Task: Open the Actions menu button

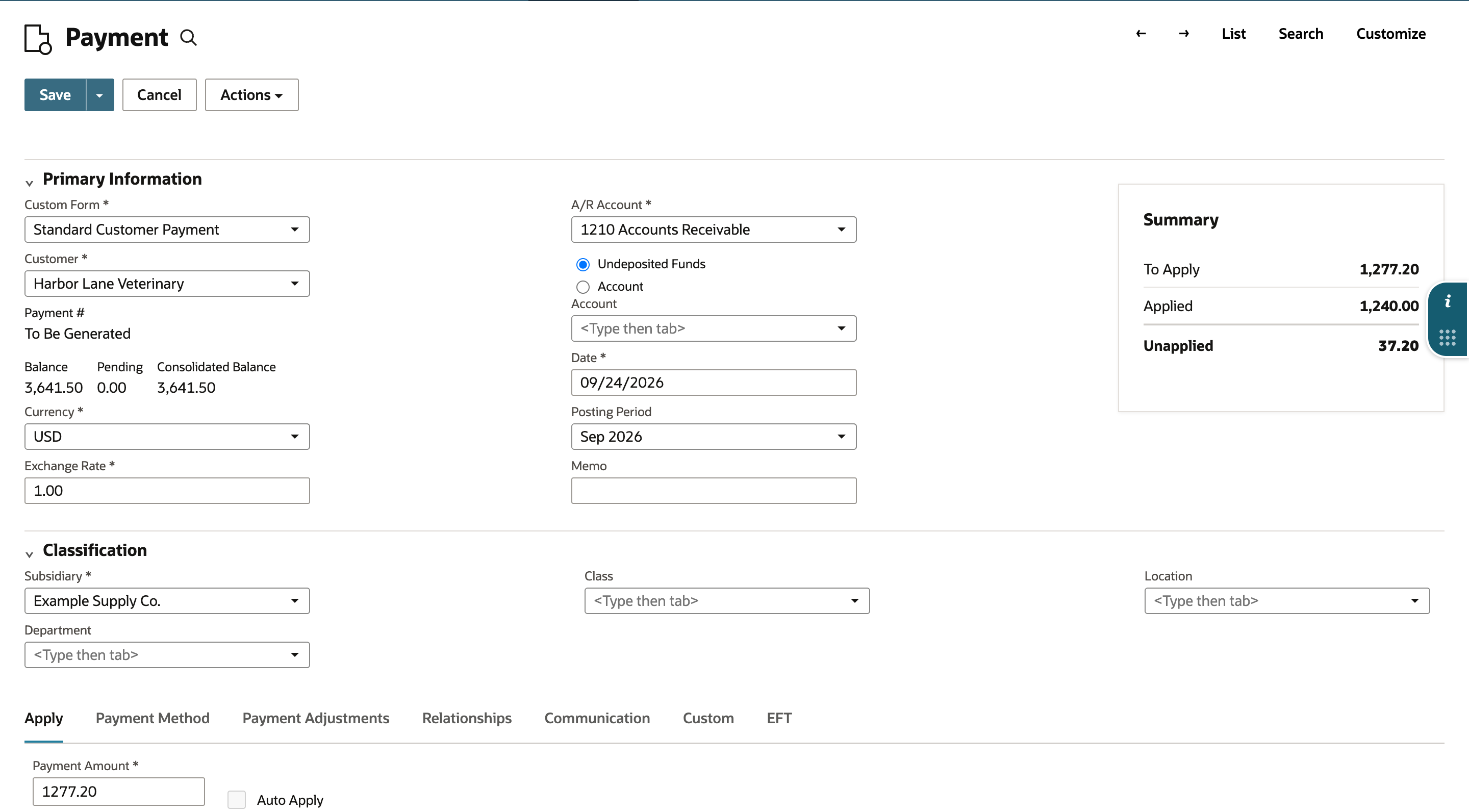Action: click(x=251, y=95)
